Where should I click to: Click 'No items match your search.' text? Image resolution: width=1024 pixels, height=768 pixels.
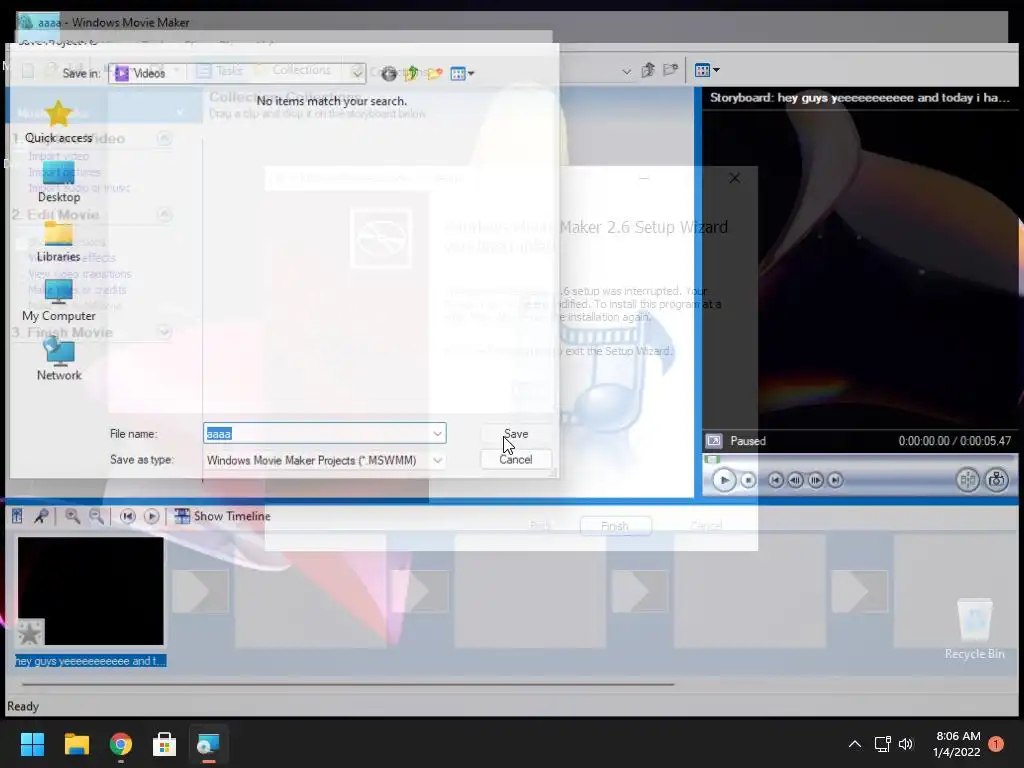point(332,101)
